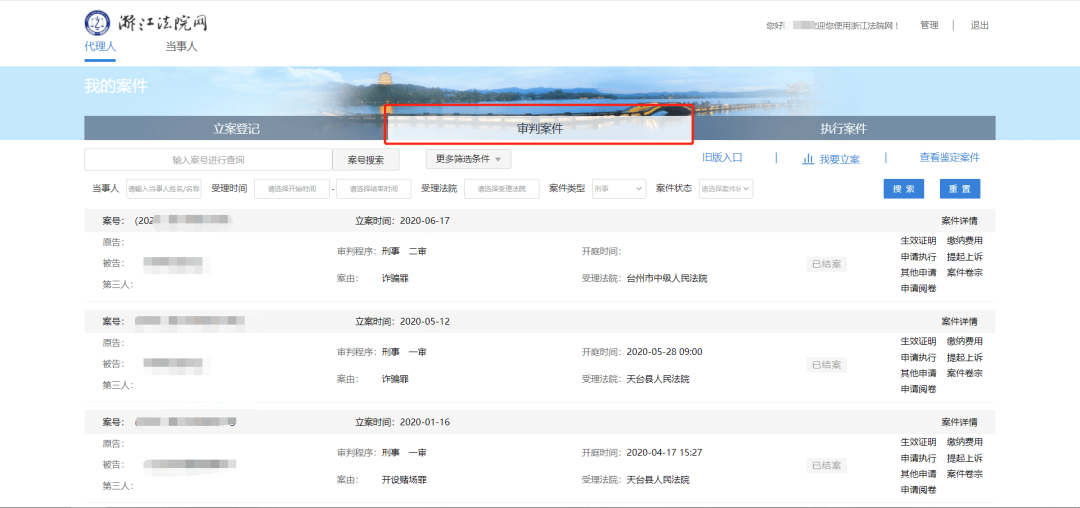Click the 我的案件 page heading
The height and width of the screenshot is (508, 1080).
pyautogui.click(x=116, y=87)
